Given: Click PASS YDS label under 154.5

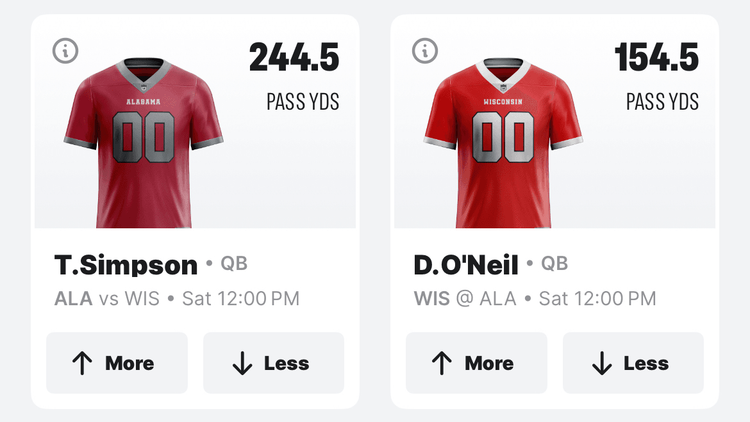Looking at the screenshot, I should click(662, 101).
